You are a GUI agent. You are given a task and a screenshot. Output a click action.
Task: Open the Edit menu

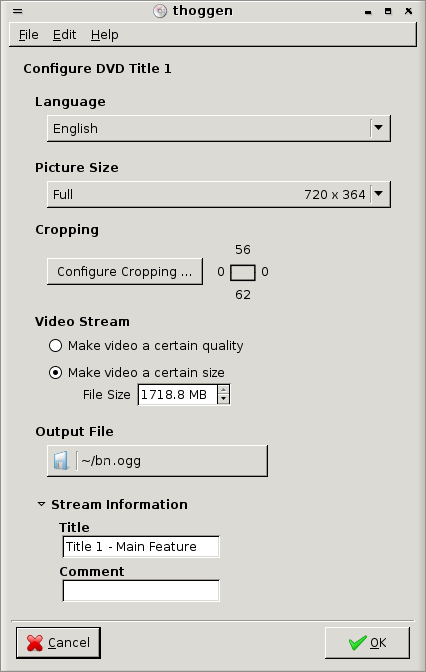[64, 35]
